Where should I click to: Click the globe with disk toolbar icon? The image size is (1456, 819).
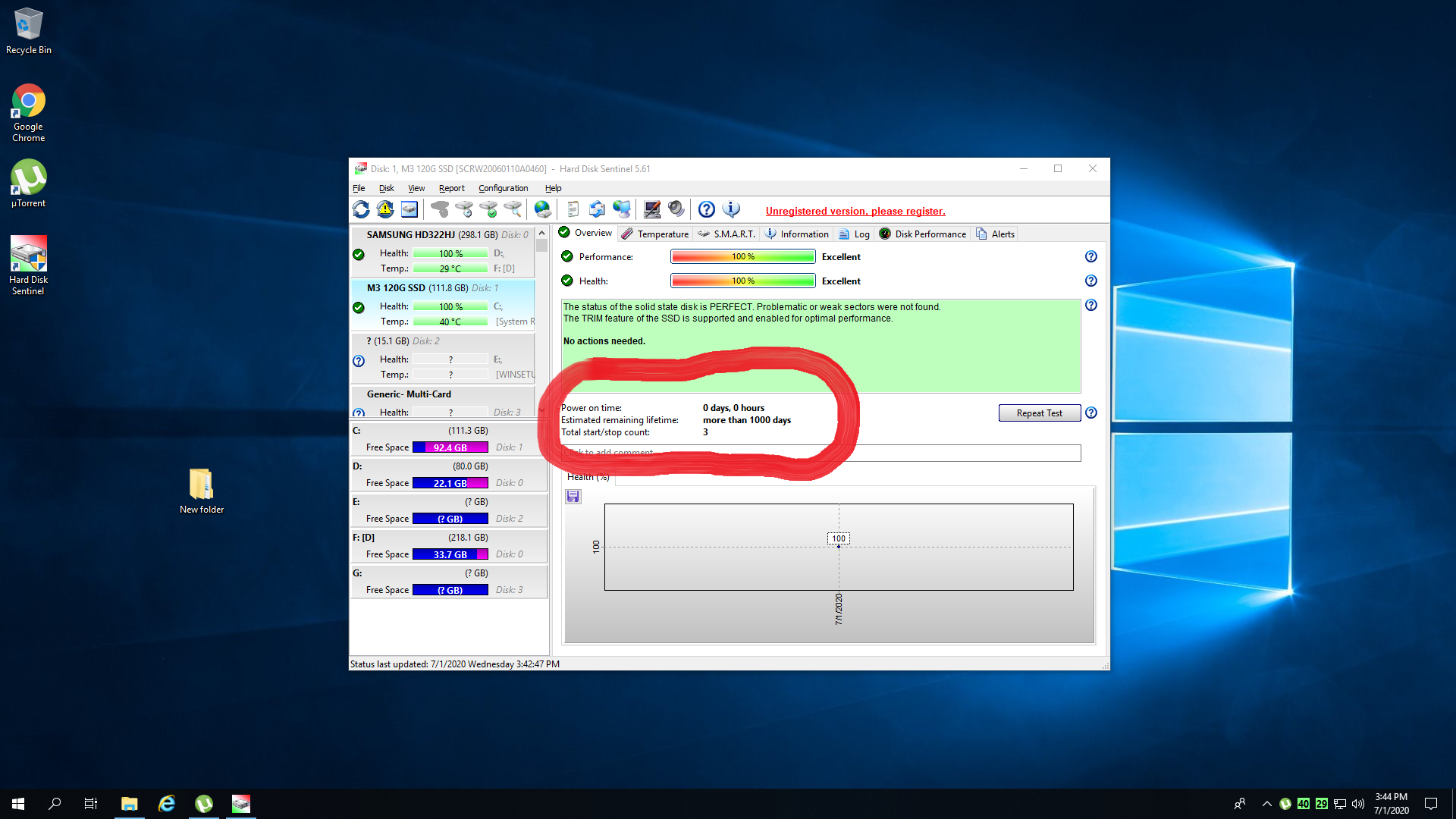543,209
